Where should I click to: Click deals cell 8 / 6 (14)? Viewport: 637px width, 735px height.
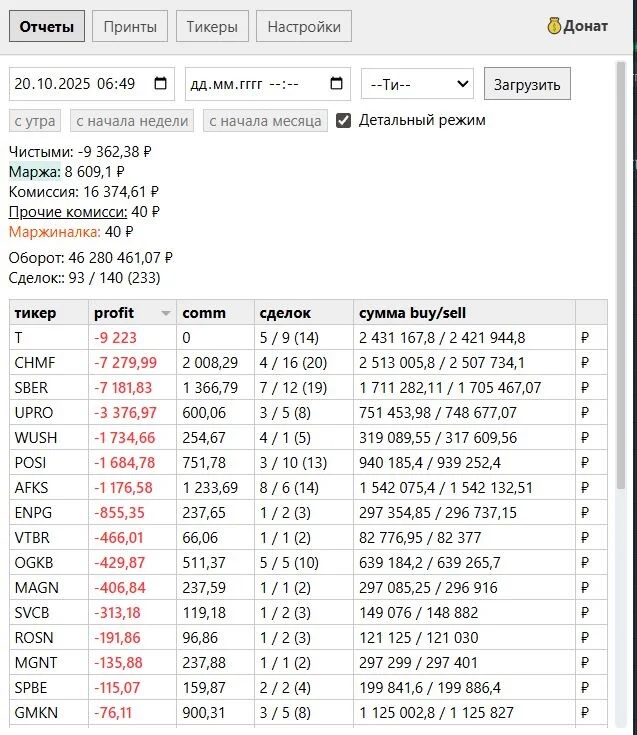289,488
